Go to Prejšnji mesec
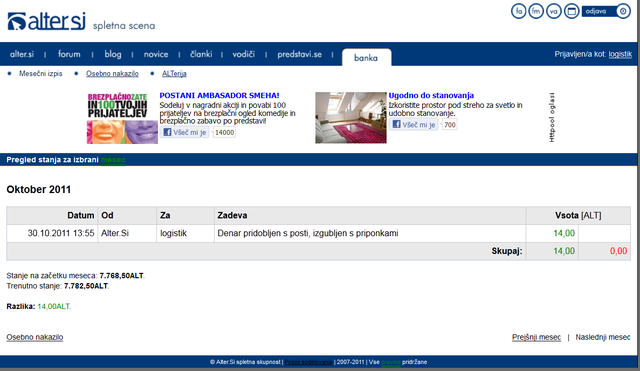 tap(536, 337)
